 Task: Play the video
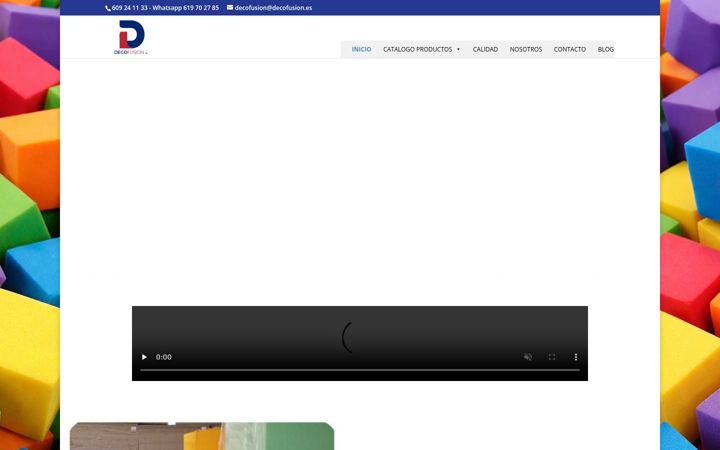[144, 357]
